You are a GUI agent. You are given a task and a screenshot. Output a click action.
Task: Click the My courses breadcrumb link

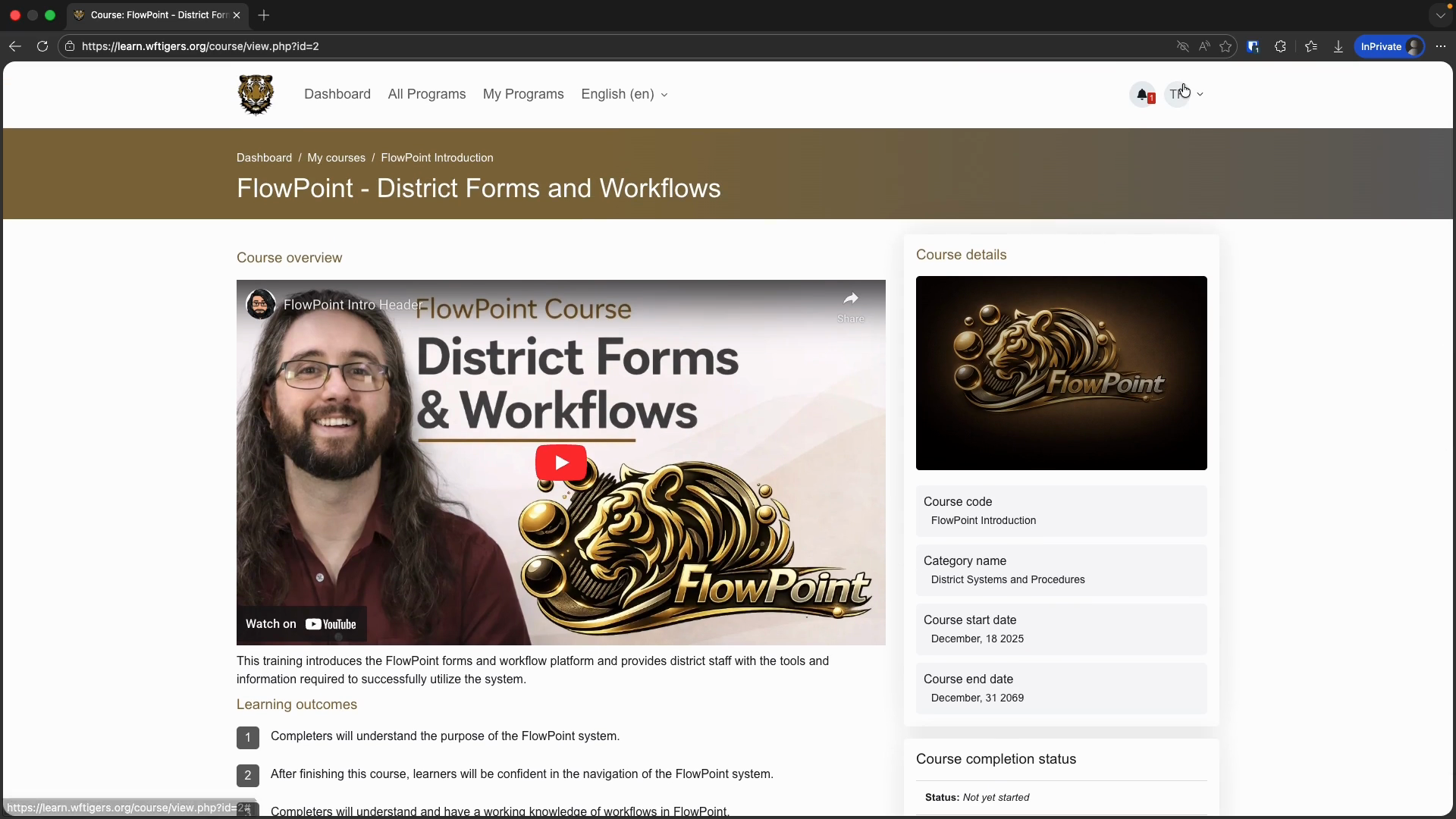coord(336,158)
